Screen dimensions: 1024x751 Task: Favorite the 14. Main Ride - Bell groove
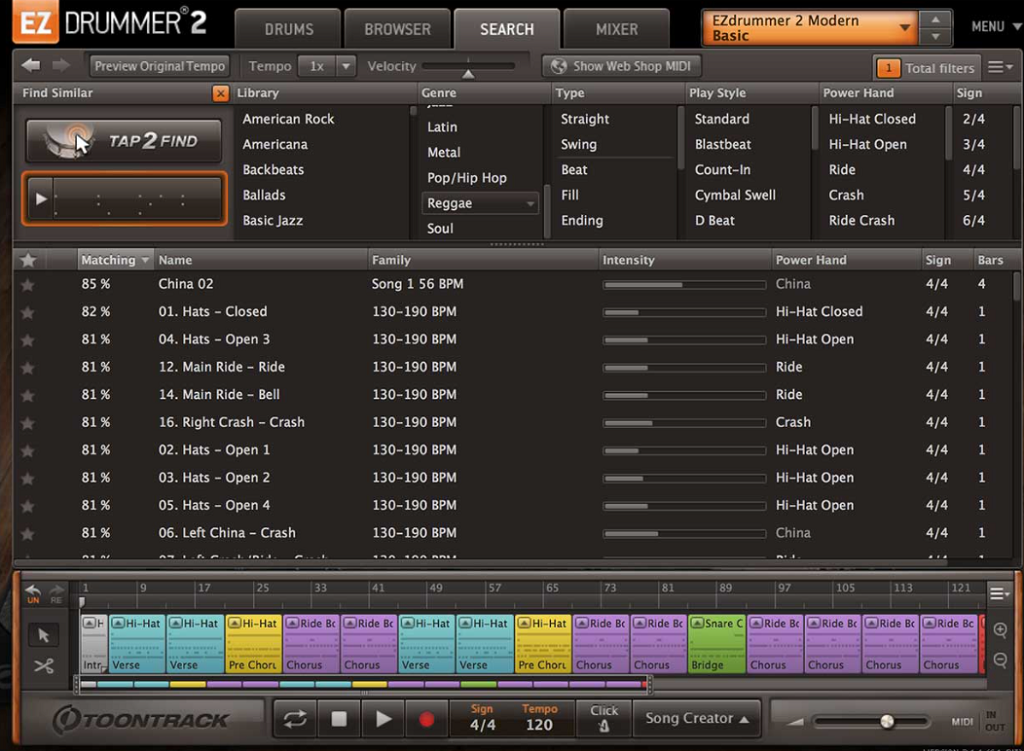pos(27,395)
